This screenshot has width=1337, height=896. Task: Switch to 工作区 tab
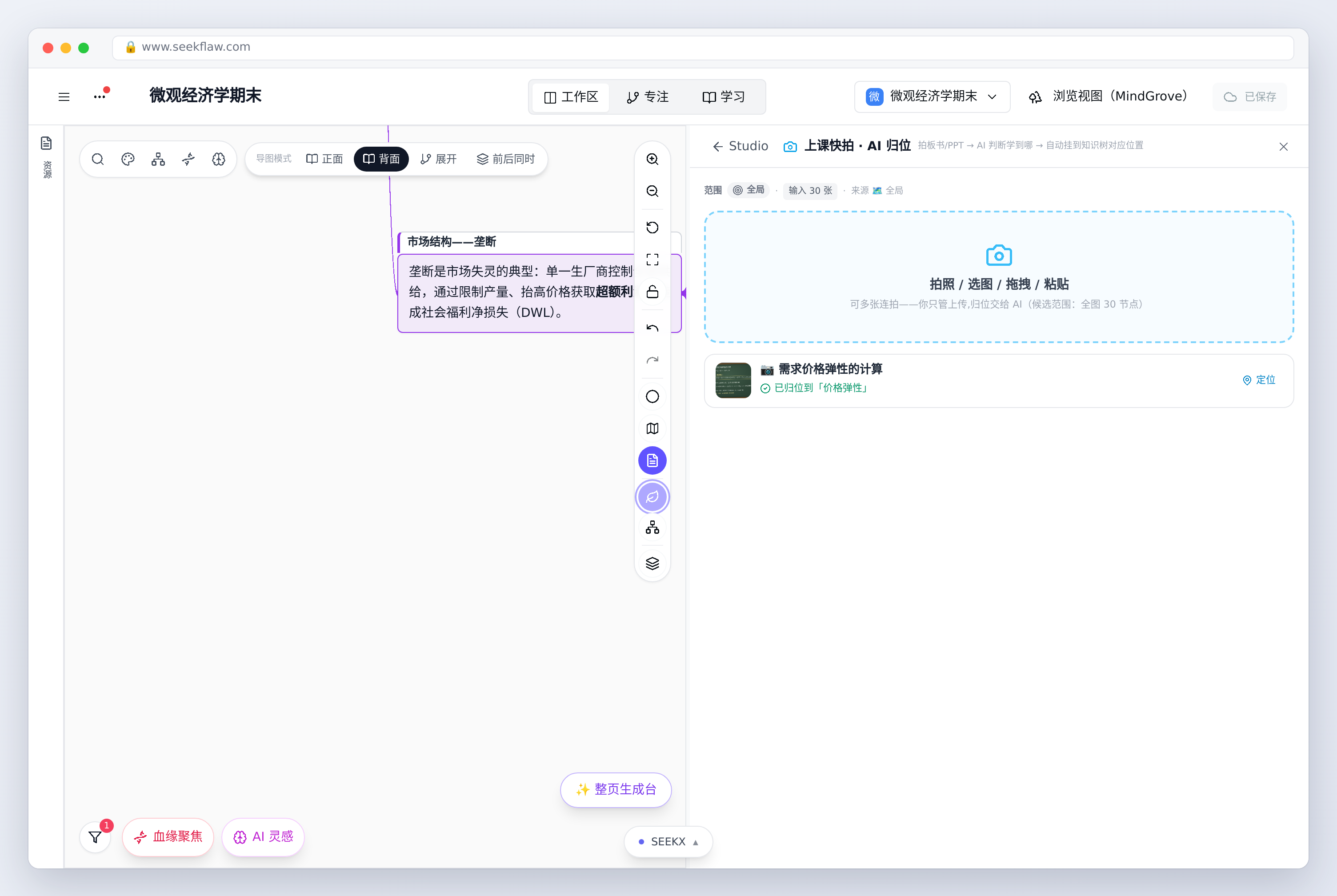coord(571,97)
